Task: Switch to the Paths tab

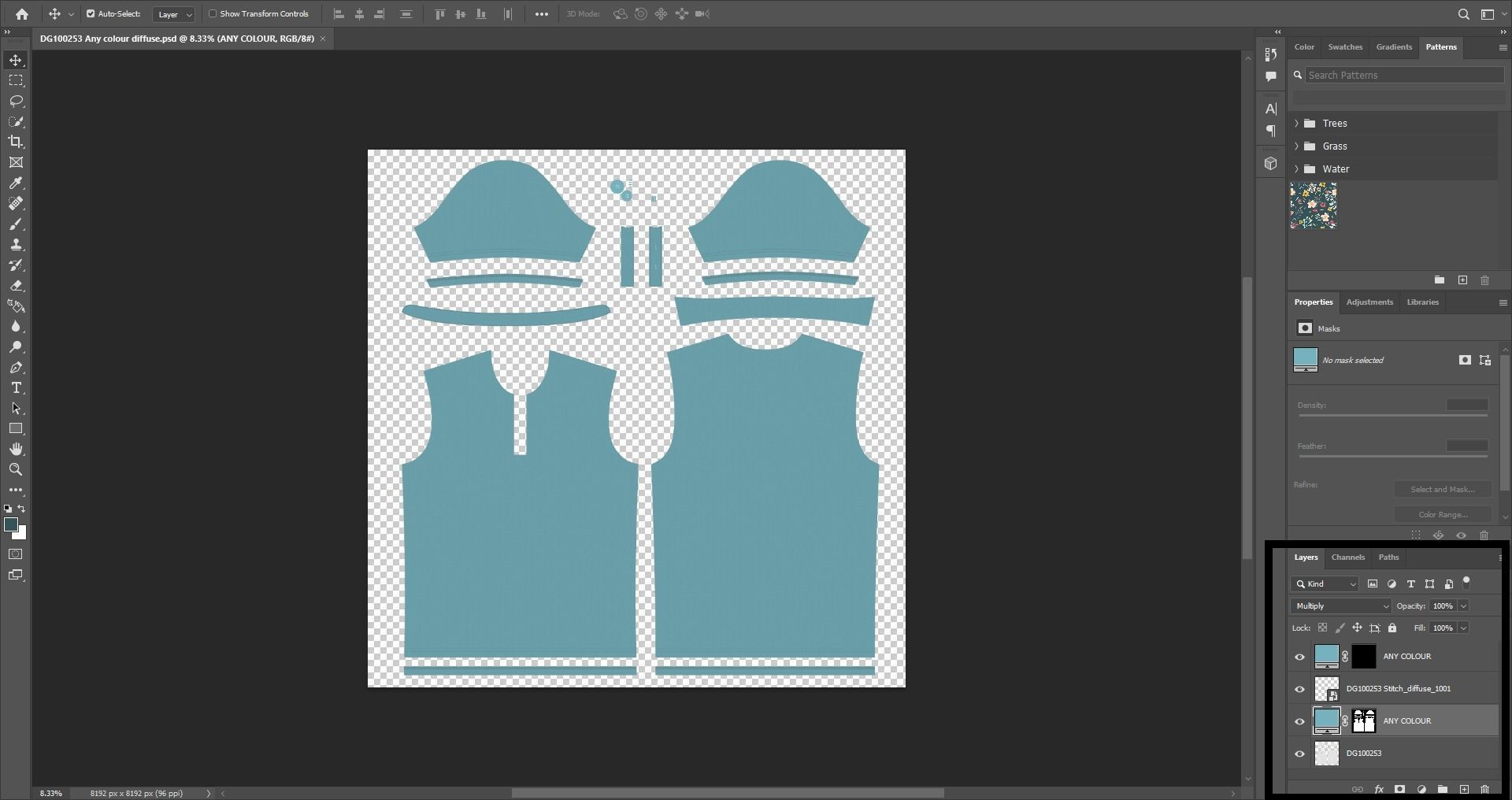Action: (1388, 557)
